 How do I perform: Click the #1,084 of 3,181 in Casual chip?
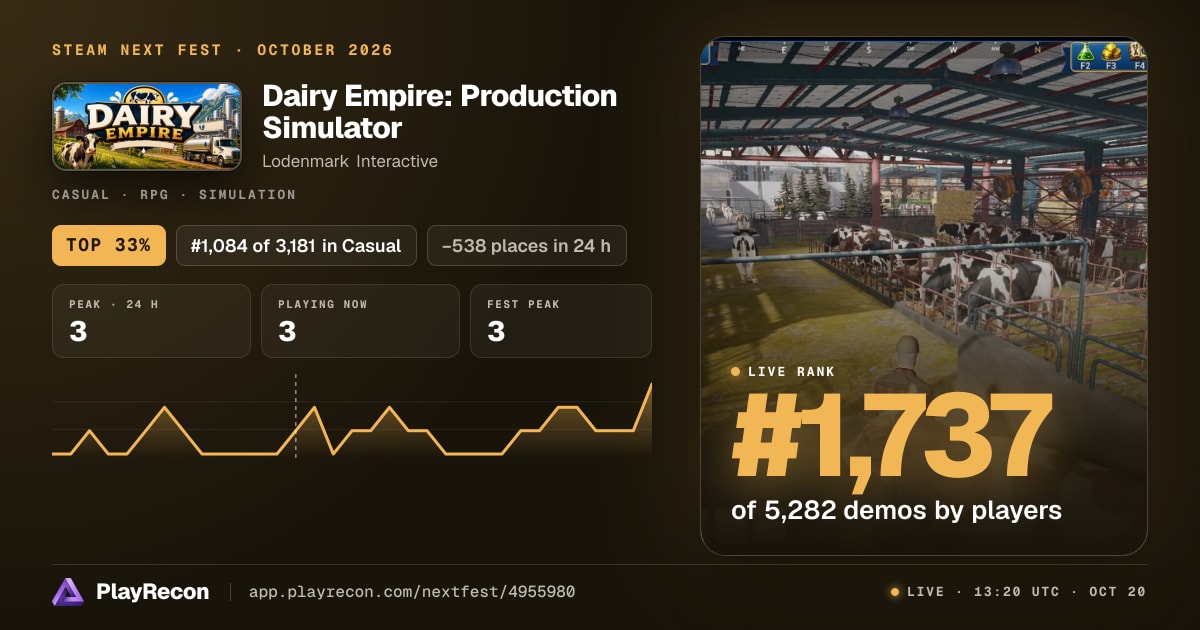pyautogui.click(x=296, y=245)
